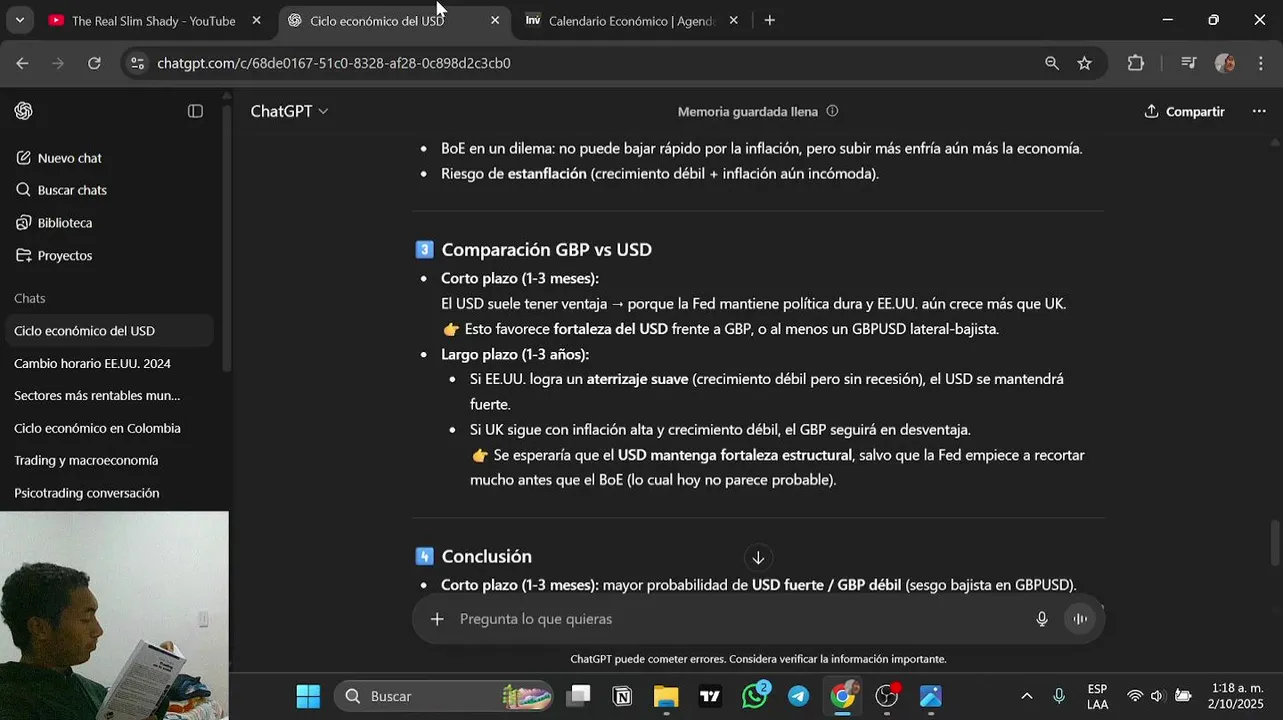Open Task View in the taskbar
This screenshot has height=720, width=1283.
[x=579, y=696]
